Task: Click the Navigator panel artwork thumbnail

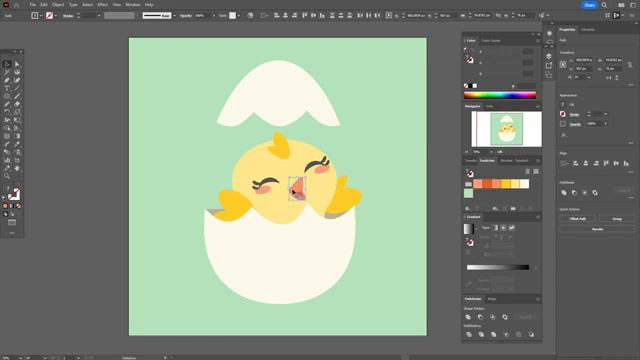Action: click(x=507, y=129)
